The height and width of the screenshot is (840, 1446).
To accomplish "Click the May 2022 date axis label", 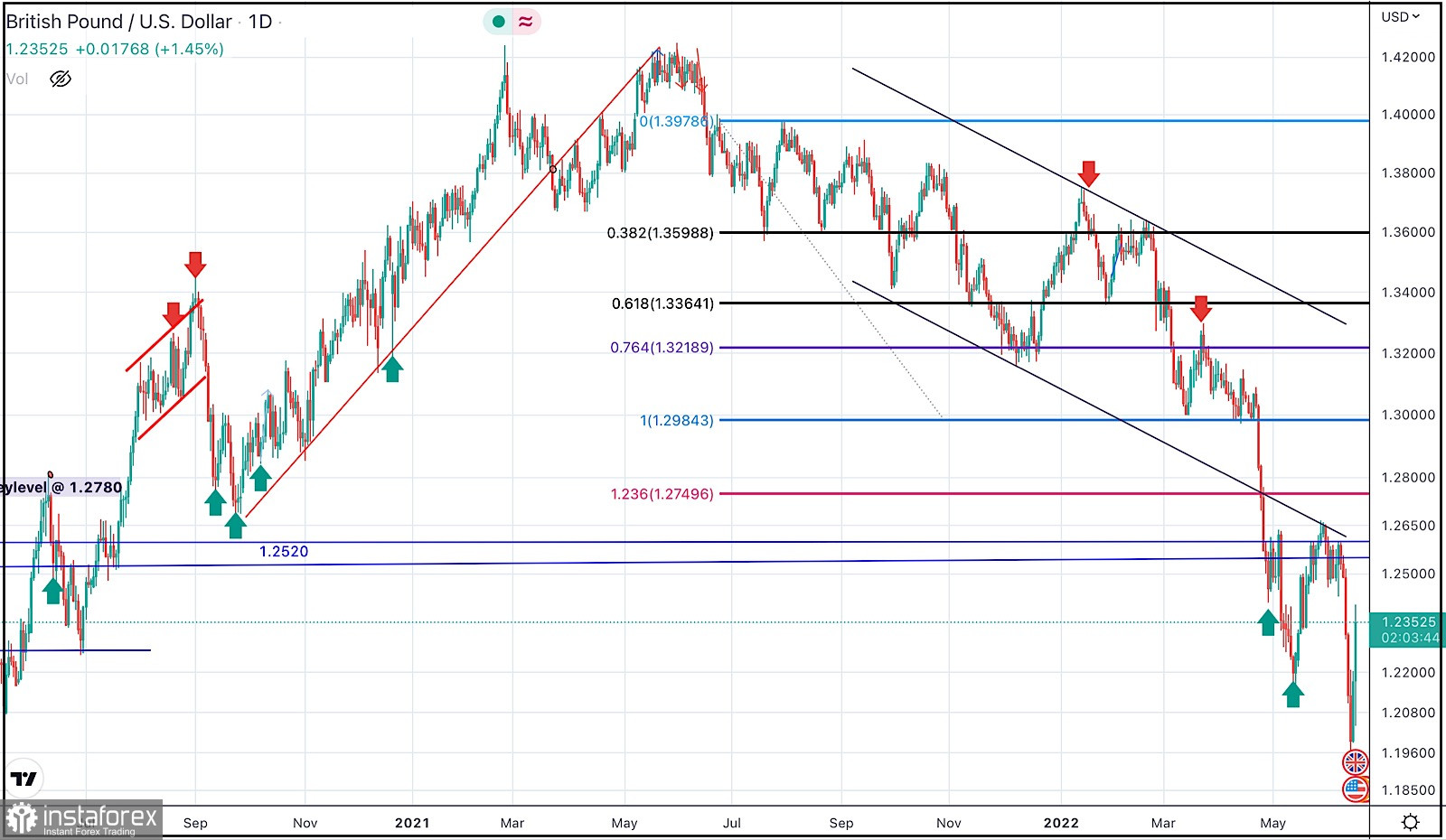I will click(x=1272, y=823).
